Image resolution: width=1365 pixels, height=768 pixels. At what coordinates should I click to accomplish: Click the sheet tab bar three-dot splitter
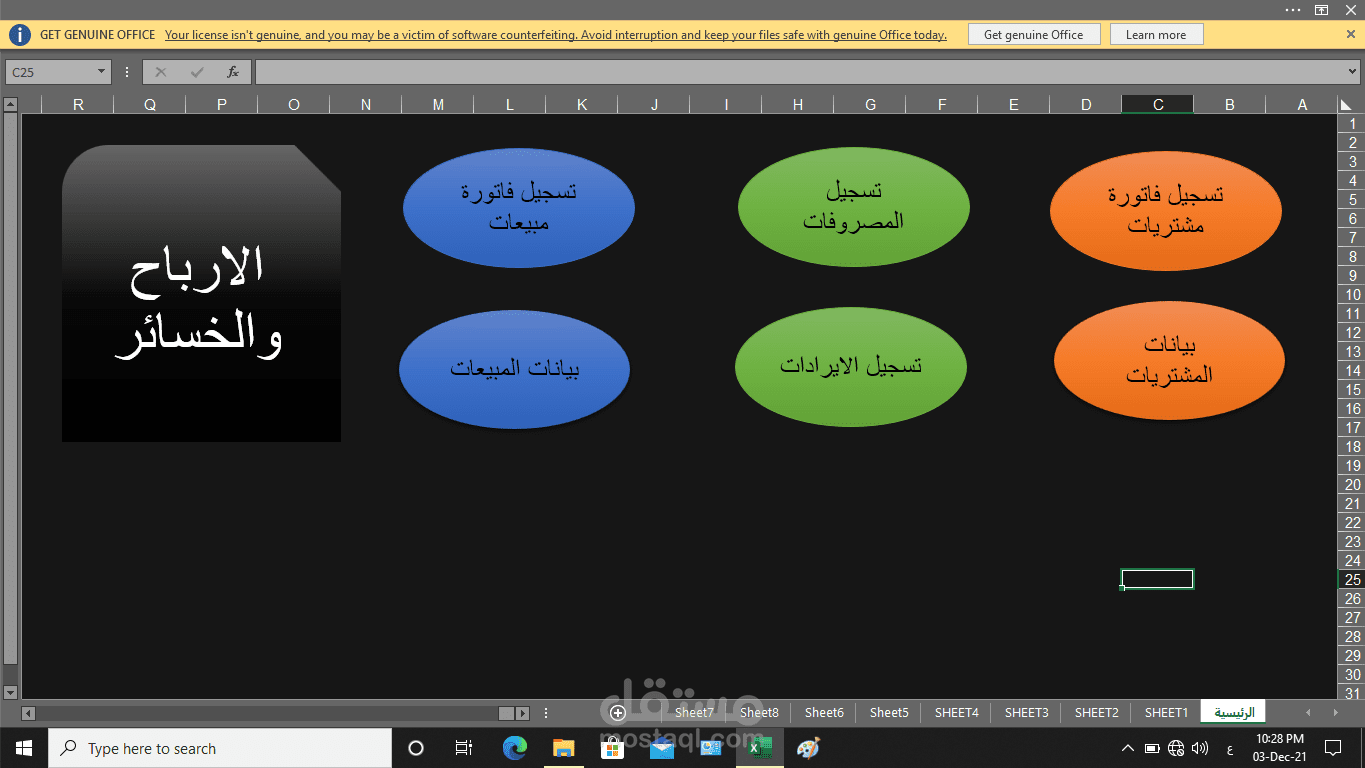[546, 713]
